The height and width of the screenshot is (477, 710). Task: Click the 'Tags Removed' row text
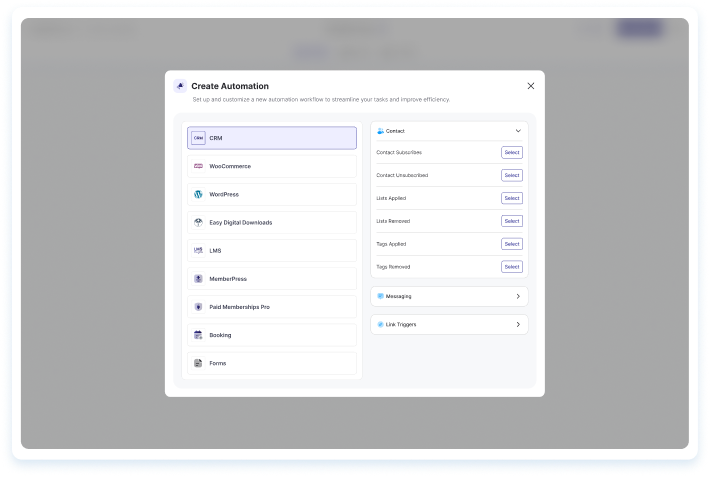[x=393, y=267]
